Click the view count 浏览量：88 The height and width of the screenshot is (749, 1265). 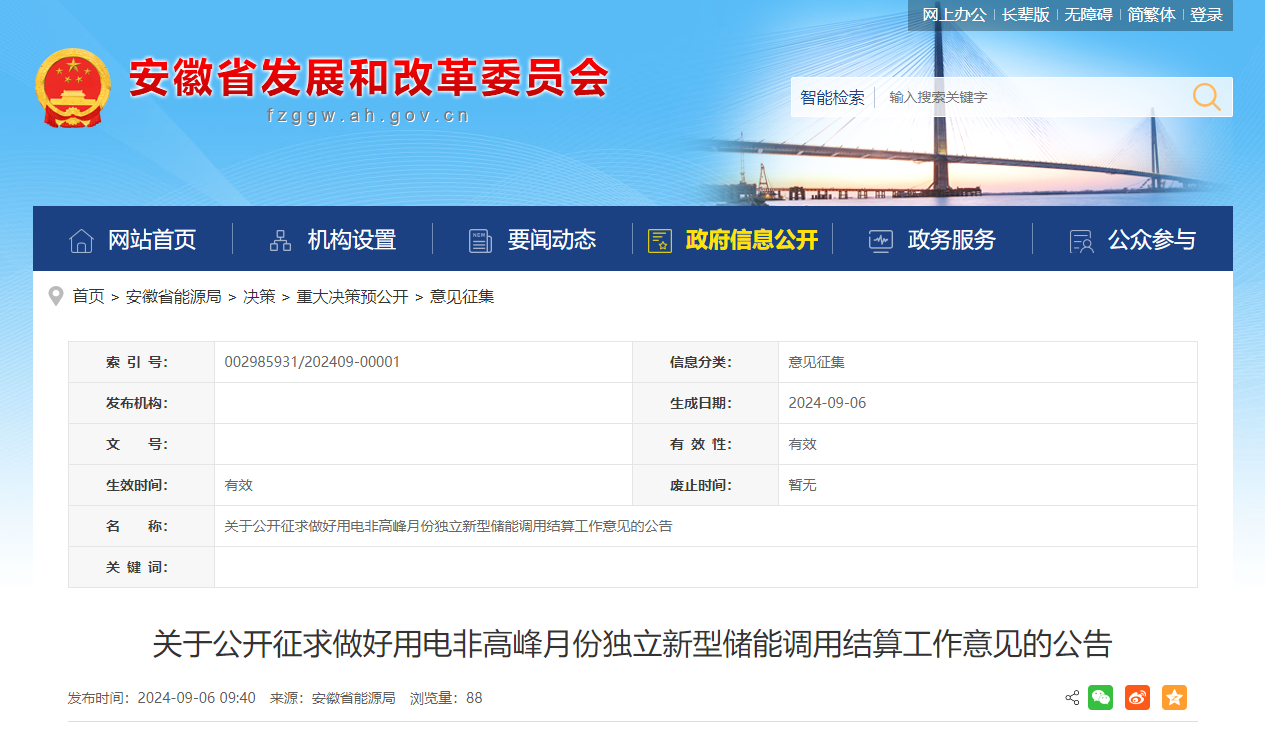[x=446, y=698]
